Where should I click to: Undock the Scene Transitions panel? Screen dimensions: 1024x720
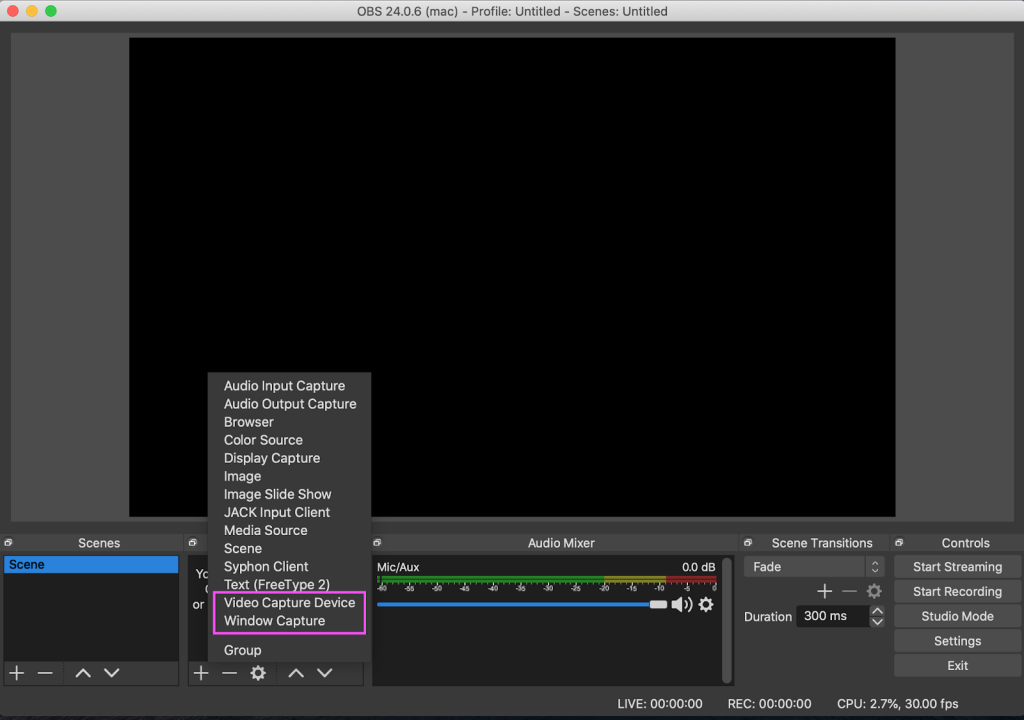pos(748,543)
